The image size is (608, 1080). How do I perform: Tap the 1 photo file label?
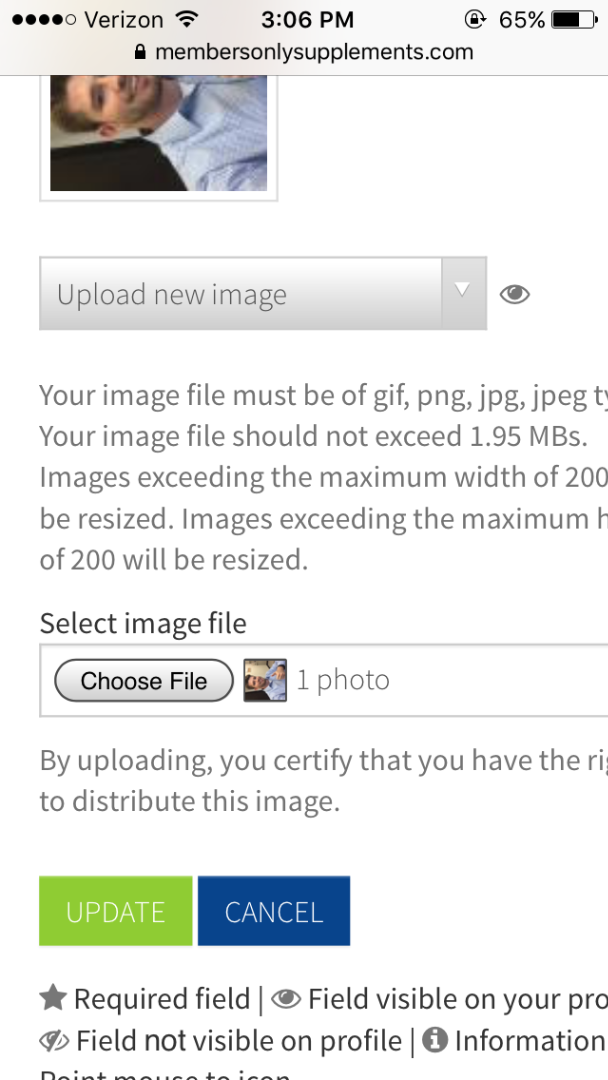[x=343, y=680]
